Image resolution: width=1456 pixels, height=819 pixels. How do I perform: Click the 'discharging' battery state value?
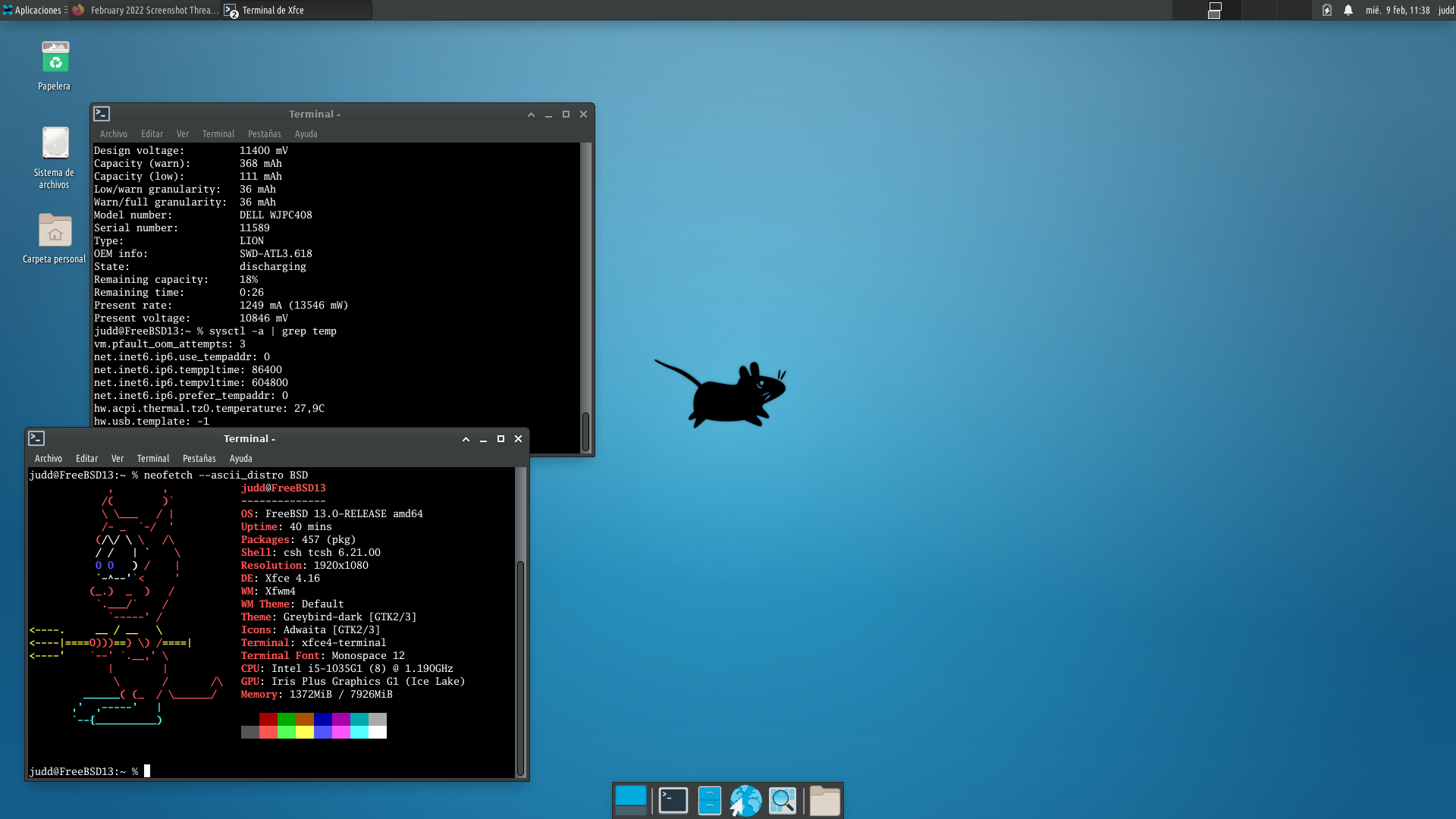273,267
